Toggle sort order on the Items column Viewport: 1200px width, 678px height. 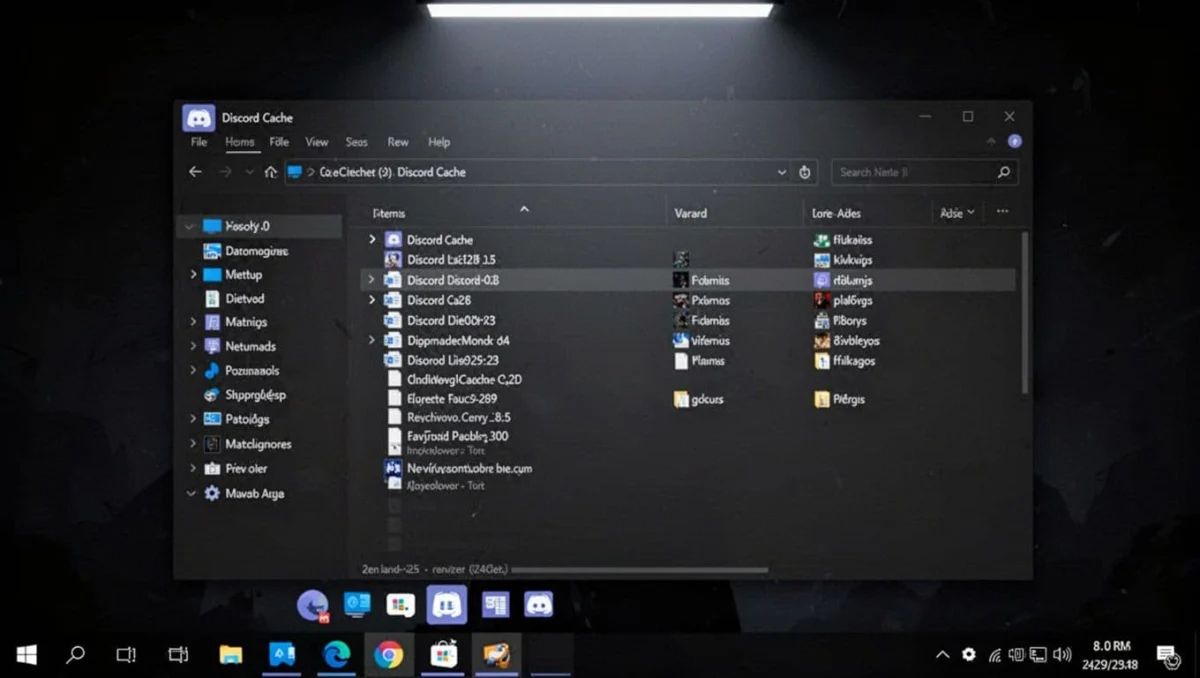524,211
